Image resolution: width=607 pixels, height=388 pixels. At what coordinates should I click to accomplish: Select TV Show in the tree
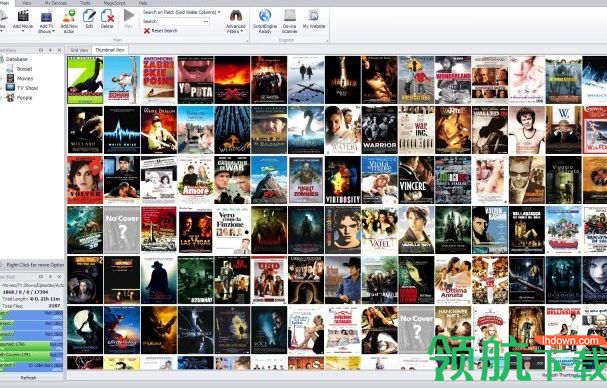27,88
